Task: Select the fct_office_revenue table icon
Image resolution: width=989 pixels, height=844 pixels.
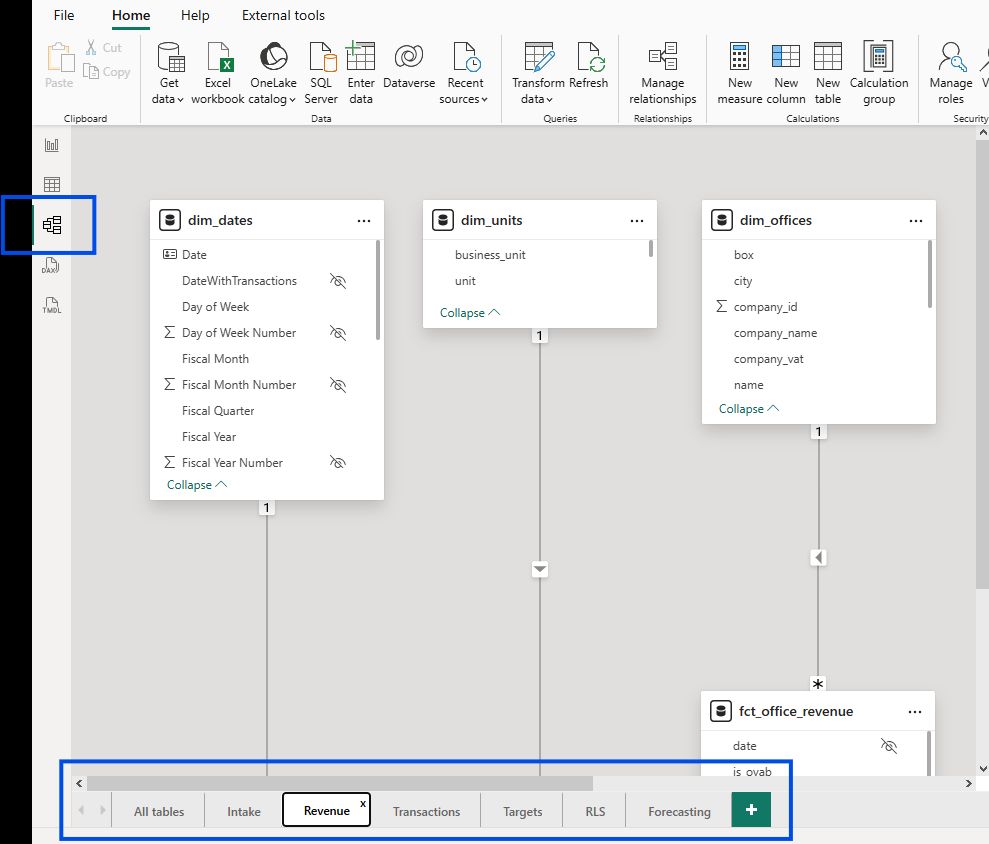Action: pos(721,711)
